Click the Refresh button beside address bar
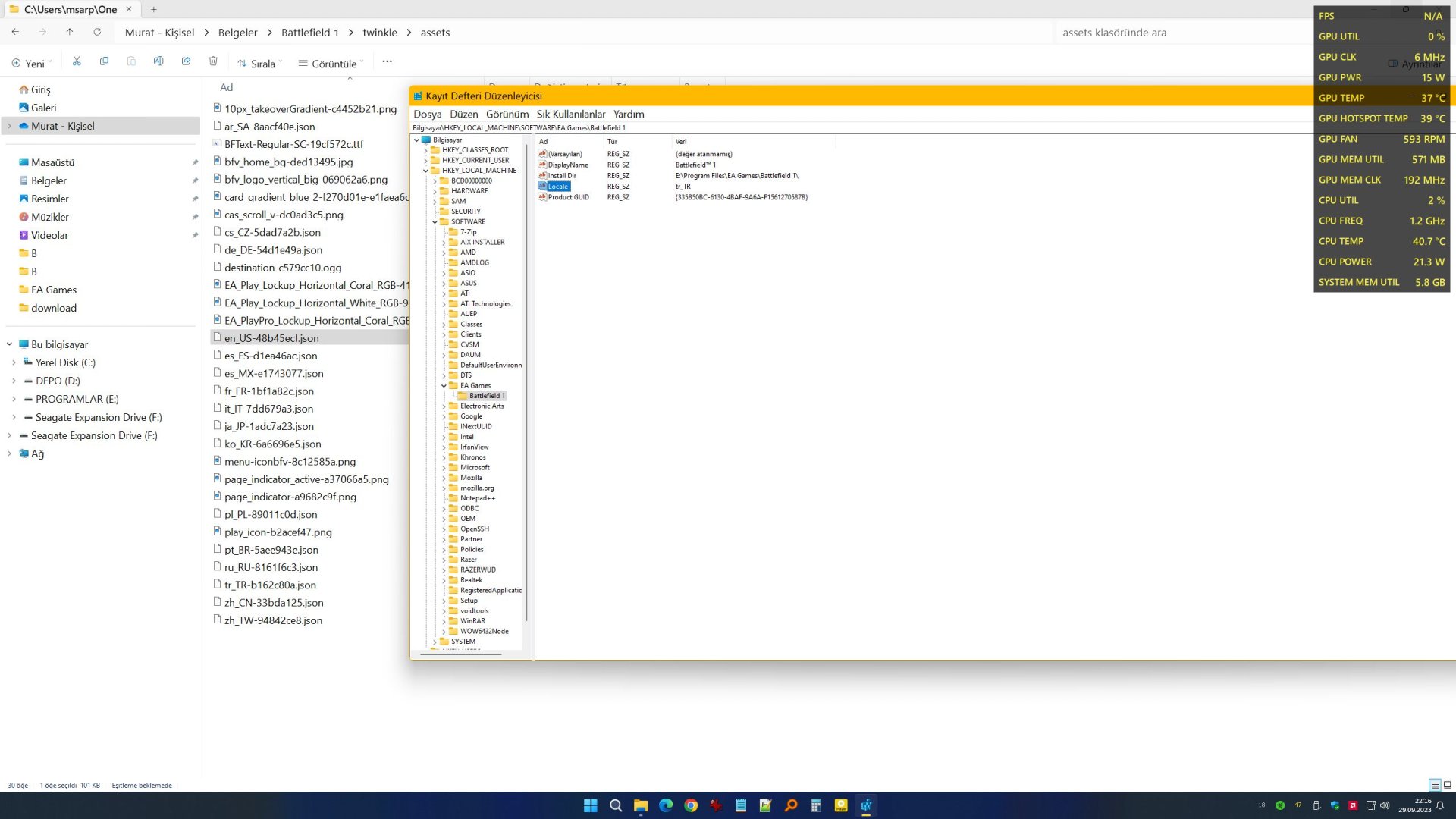Image resolution: width=1456 pixels, height=819 pixels. coord(97,33)
